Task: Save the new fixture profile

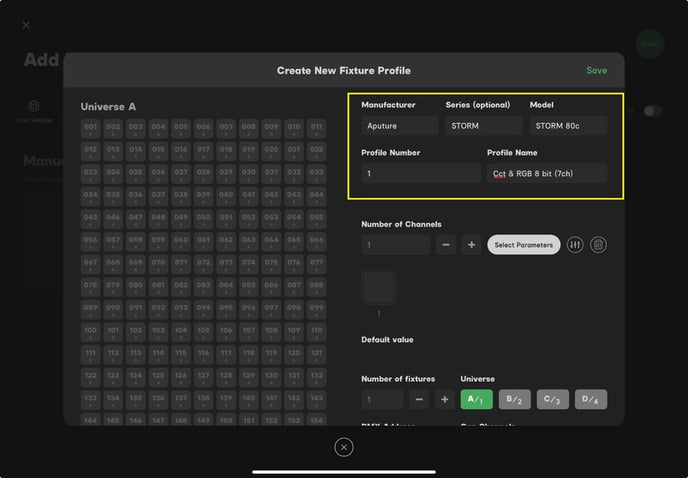Action: coord(597,70)
